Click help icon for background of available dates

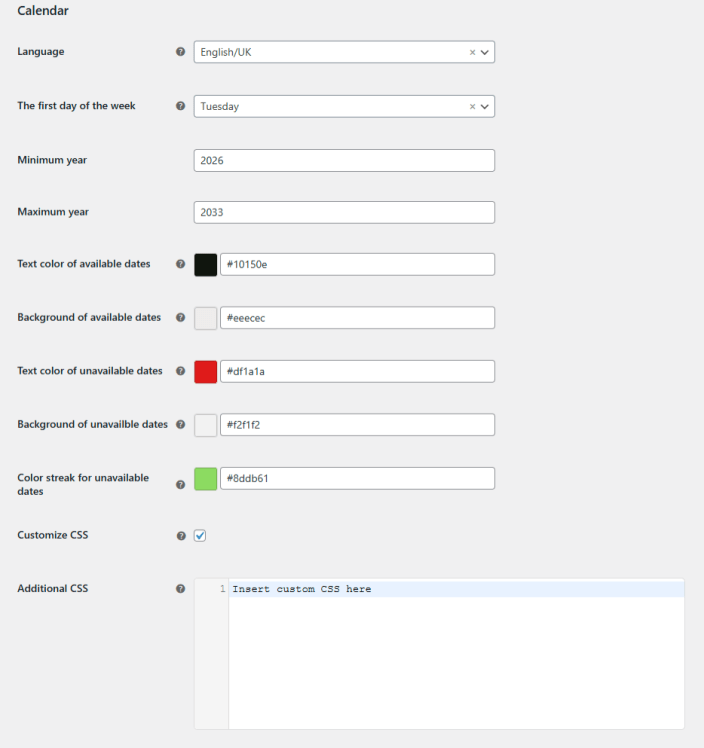click(180, 318)
